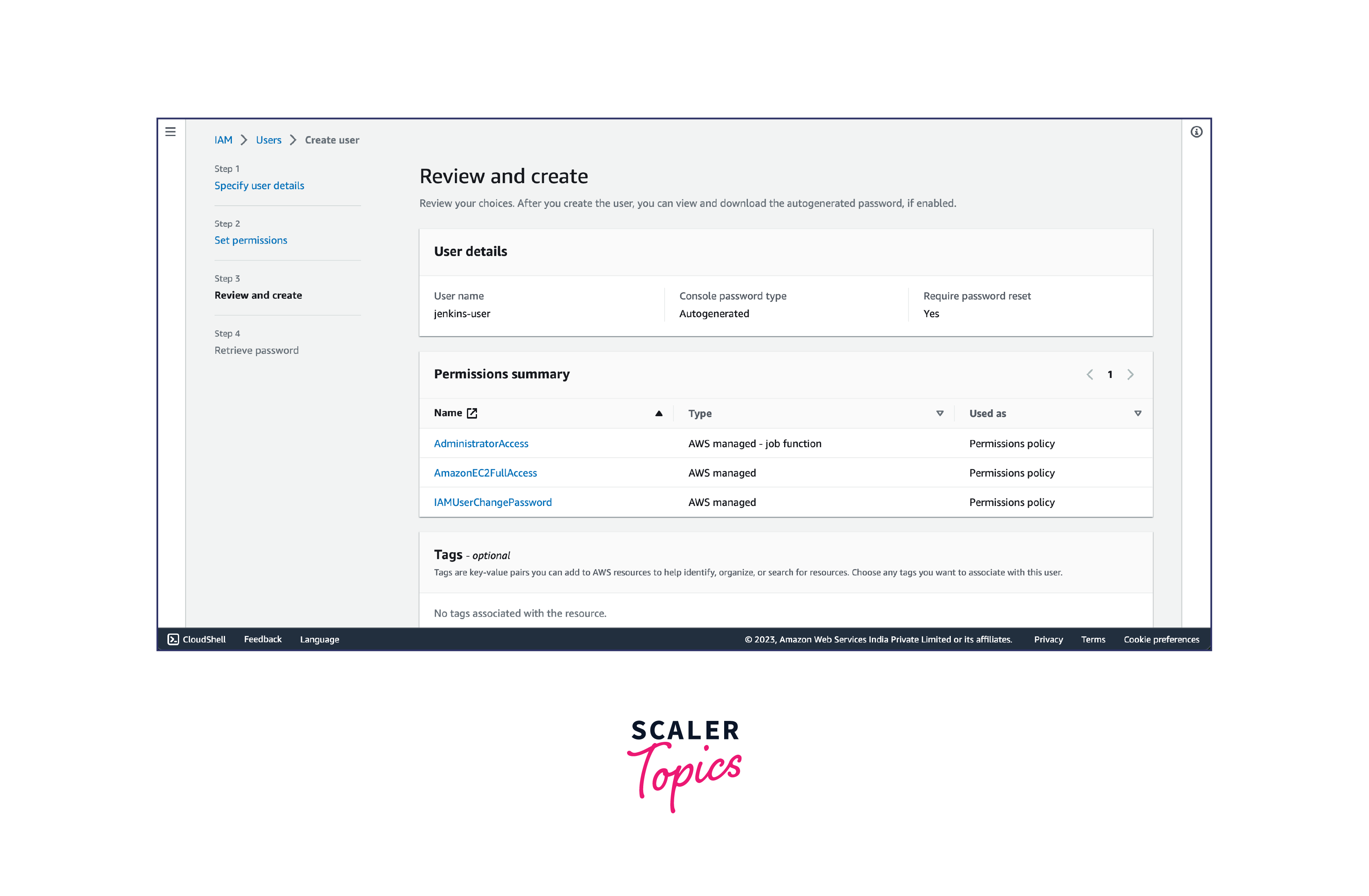
Task: Open the navigation sidebar hamburger menu
Action: point(170,131)
